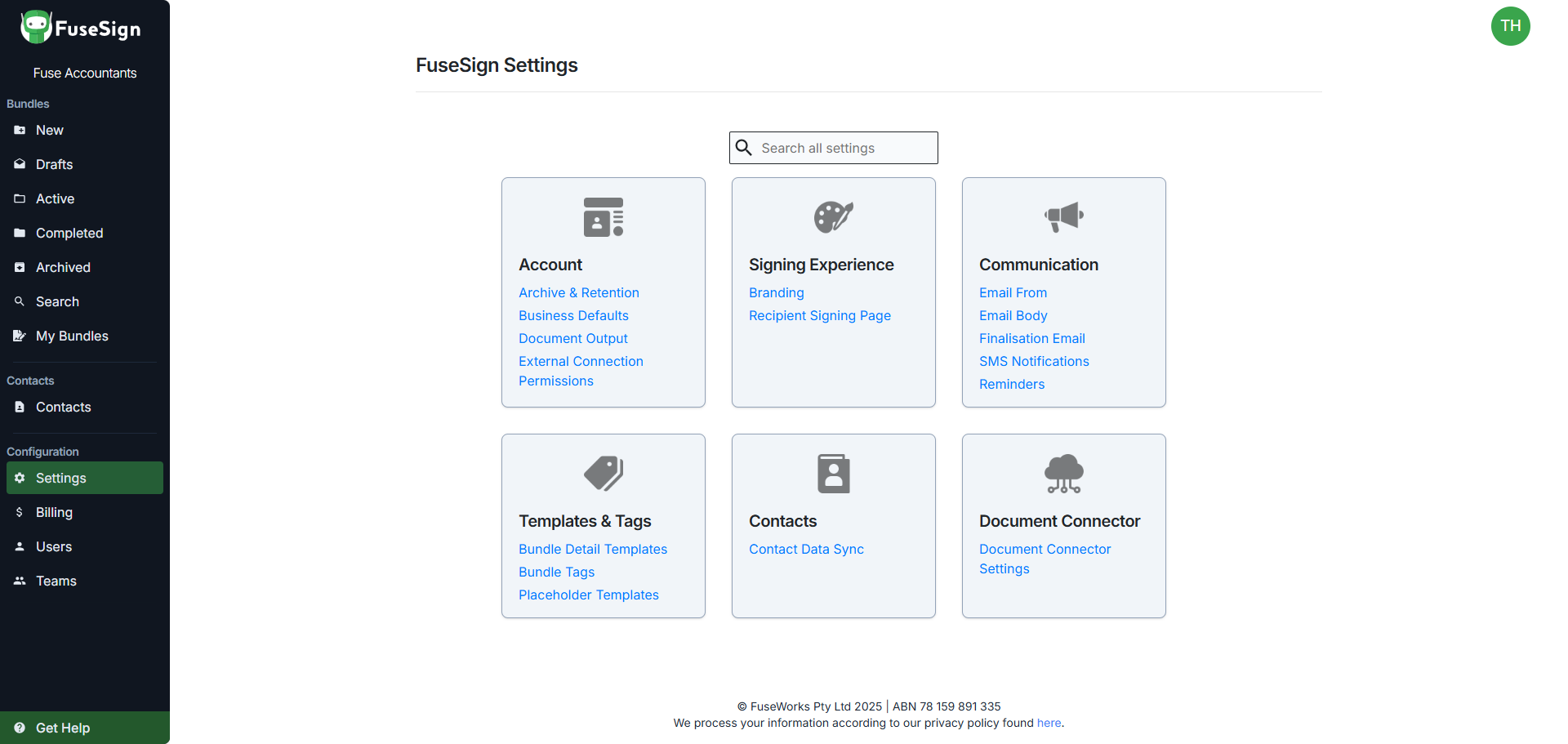Open New bundle from sidebar
The image size is (1568, 744).
49,131
